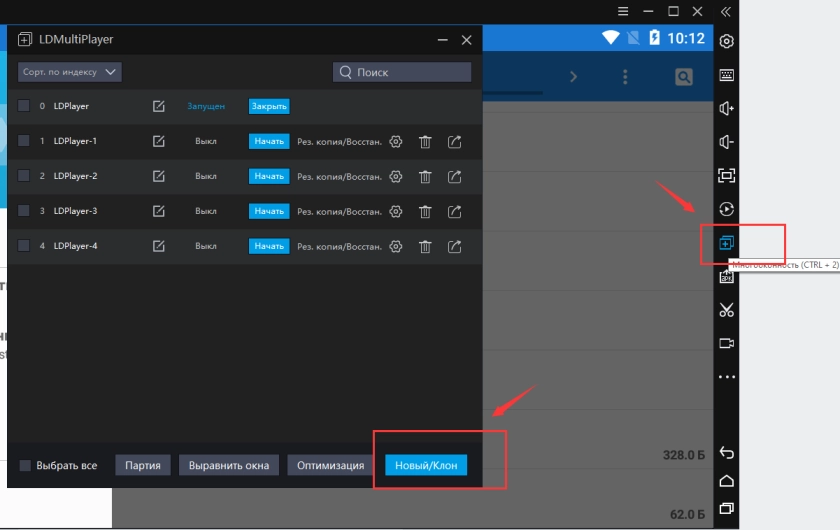
Task: Rename LDPlayer-4 with edit icon
Action: (x=159, y=246)
